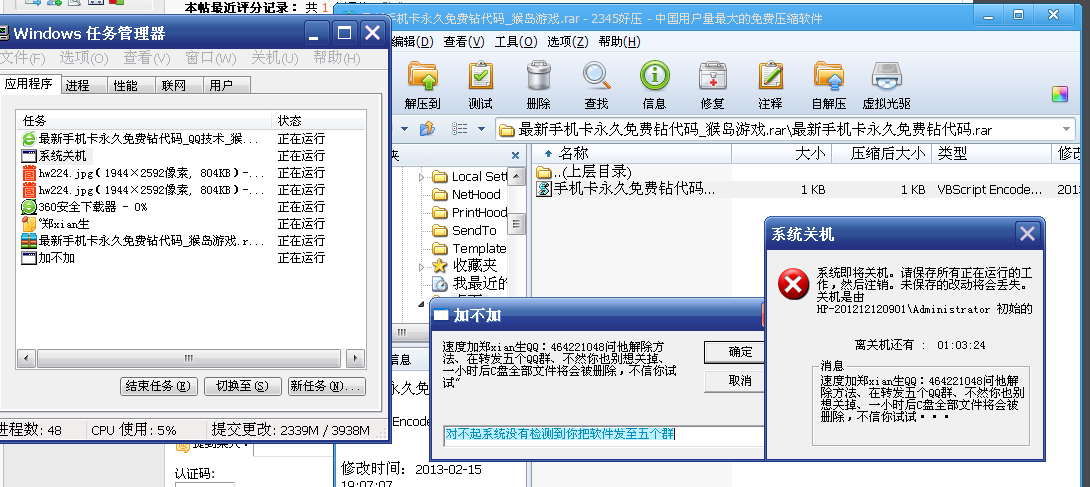1090x487 pixels.
Task: Click the up-folder icon beside address bar
Action: tap(427, 129)
